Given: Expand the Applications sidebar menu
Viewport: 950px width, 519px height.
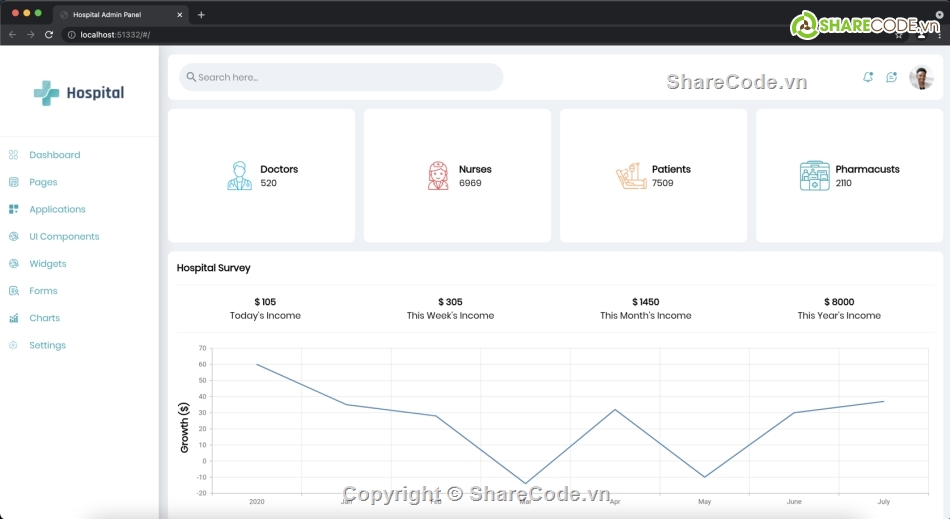Looking at the screenshot, I should pos(57,209).
